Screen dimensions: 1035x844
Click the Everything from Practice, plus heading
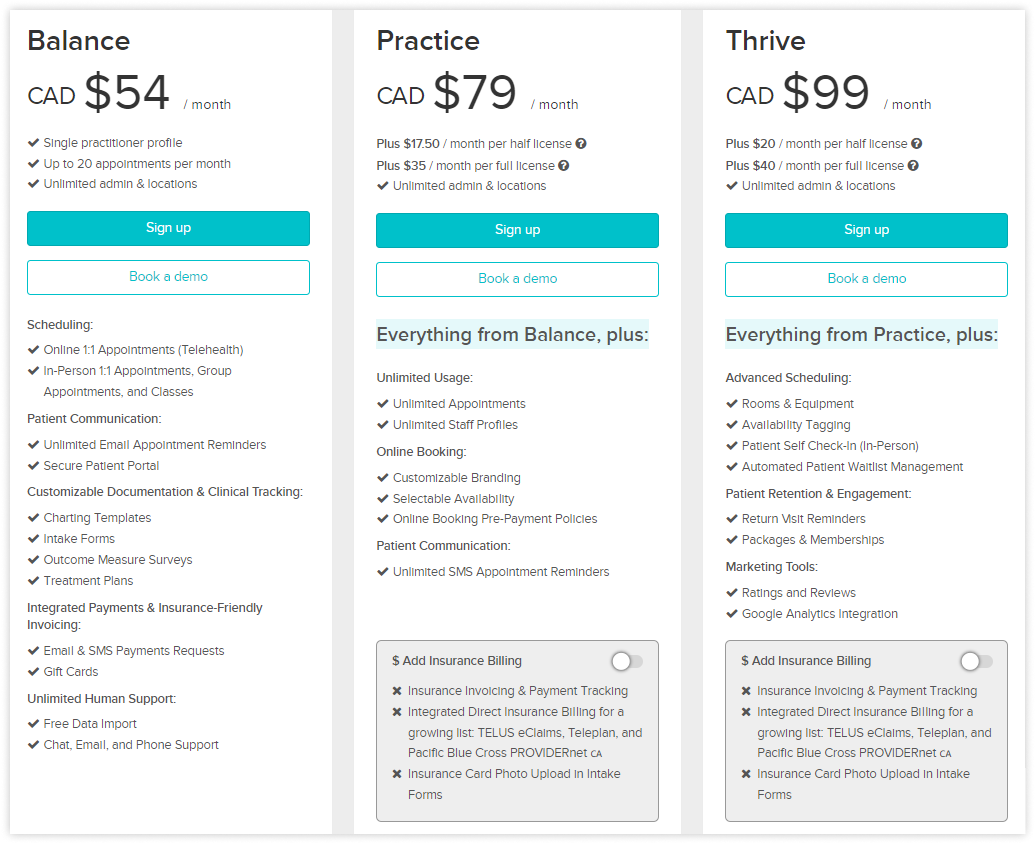pyautogui.click(x=861, y=335)
